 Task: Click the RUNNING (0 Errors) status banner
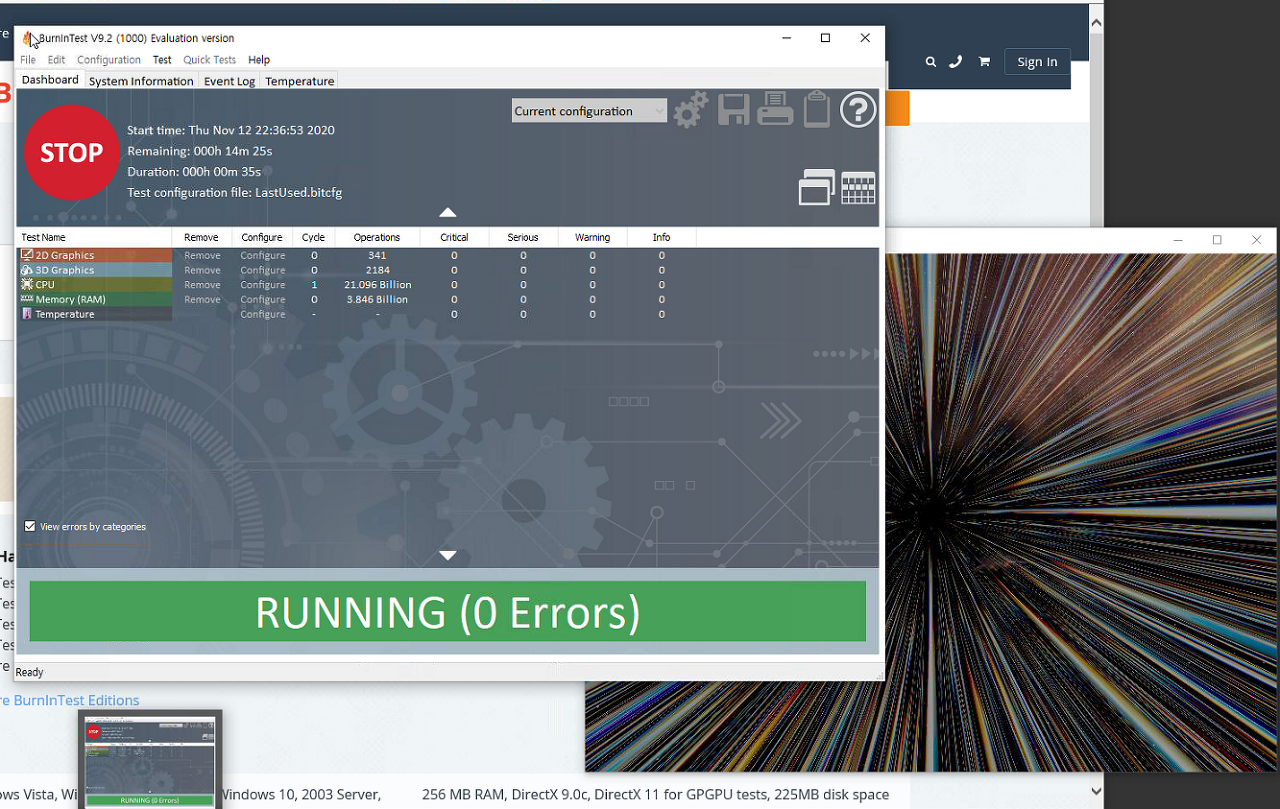click(447, 611)
